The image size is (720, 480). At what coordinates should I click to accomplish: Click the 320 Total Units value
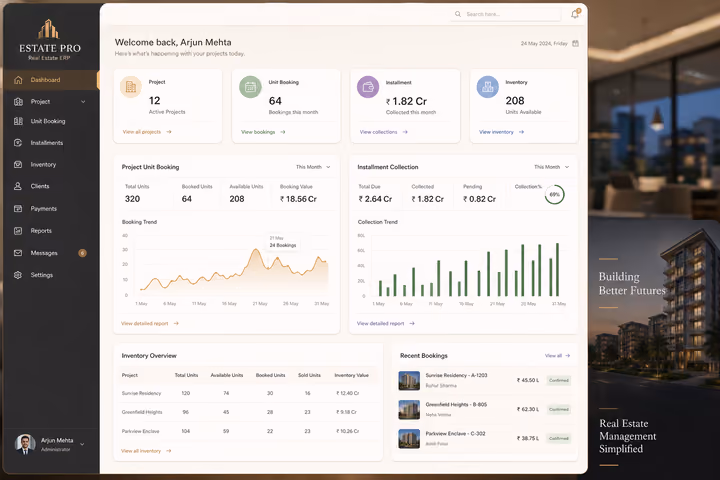pos(132,199)
